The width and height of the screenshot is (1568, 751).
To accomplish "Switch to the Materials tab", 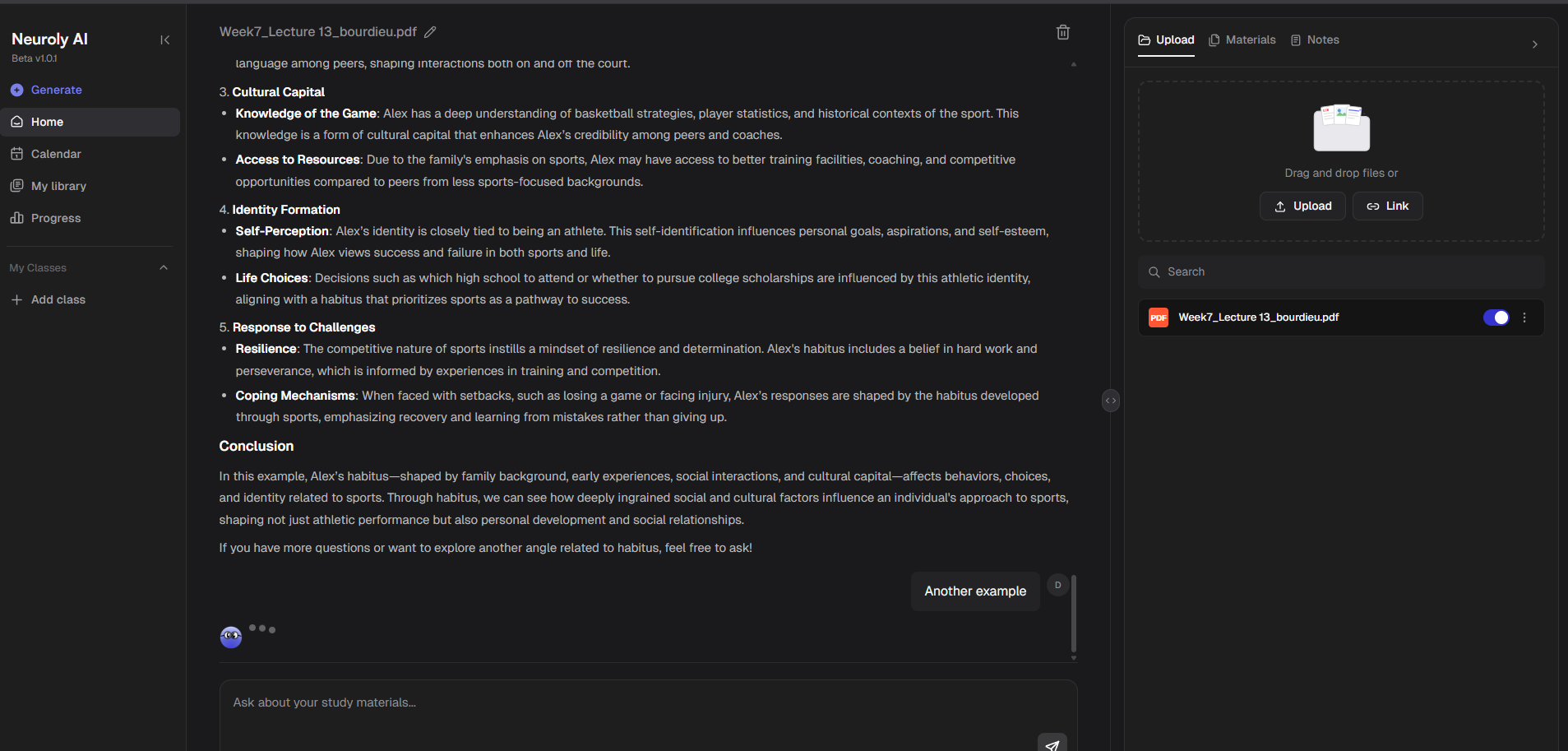I will click(x=1242, y=39).
